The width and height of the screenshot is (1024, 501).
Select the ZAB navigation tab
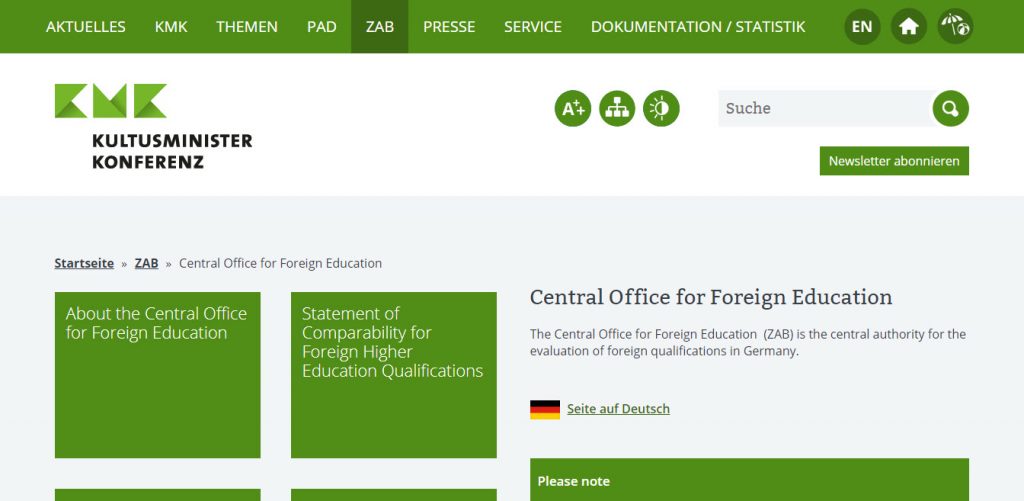380,27
